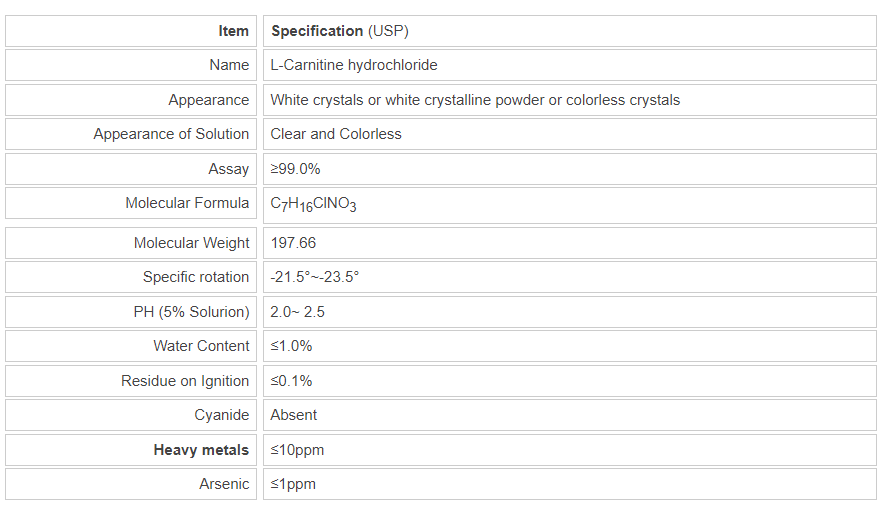Screen dimensions: 885x511
Task: Click the Clear and Colorless value
Action: pos(336,134)
